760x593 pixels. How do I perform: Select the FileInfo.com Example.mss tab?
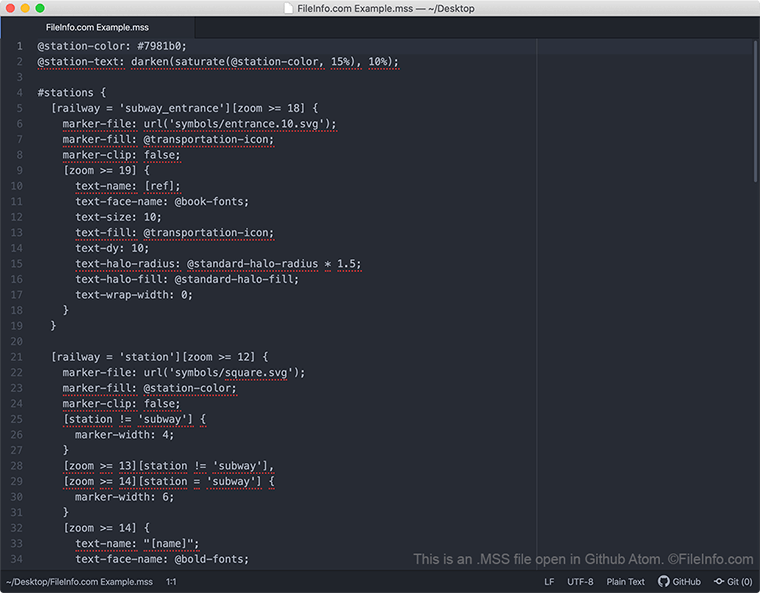[x=97, y=27]
